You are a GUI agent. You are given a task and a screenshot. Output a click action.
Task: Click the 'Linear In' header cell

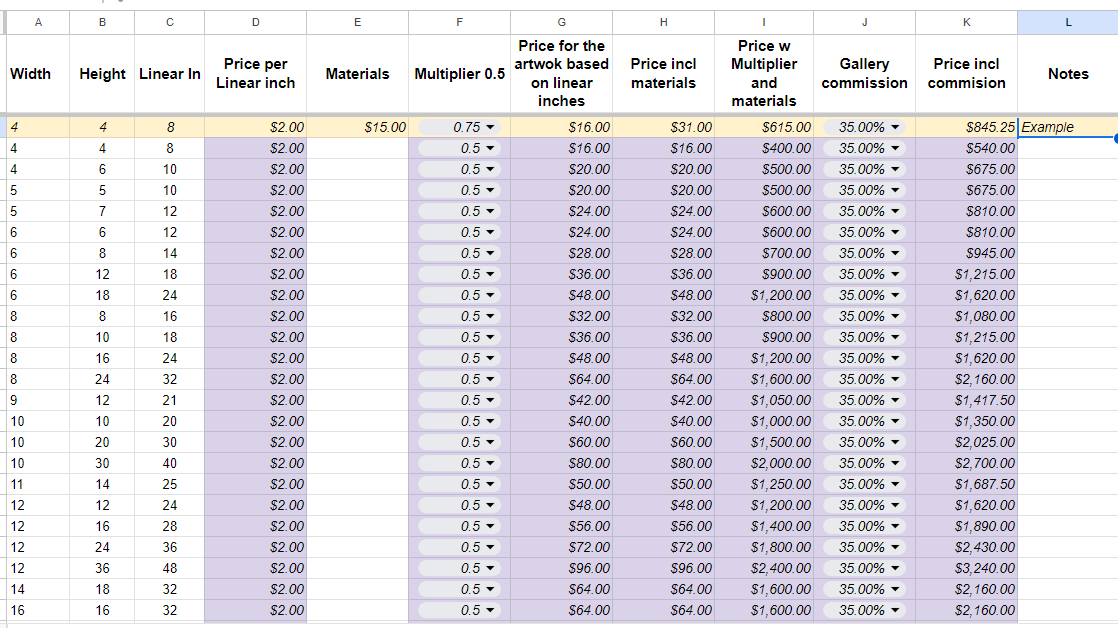tap(170, 73)
